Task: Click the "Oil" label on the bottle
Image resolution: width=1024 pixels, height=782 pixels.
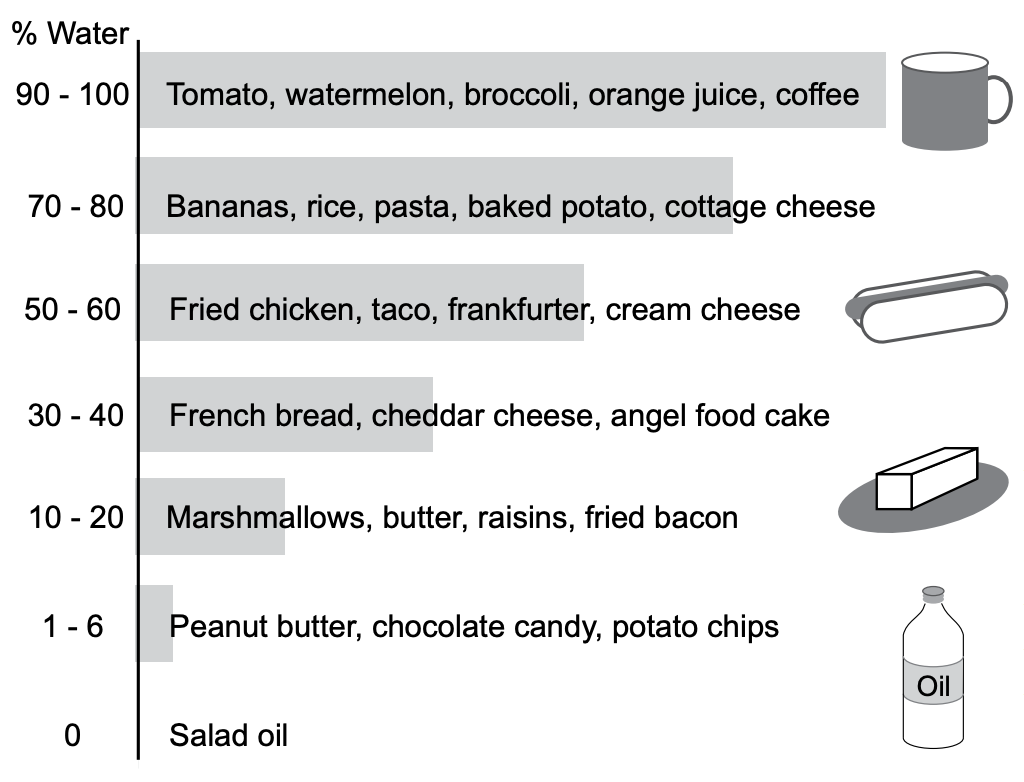Action: tap(933, 686)
